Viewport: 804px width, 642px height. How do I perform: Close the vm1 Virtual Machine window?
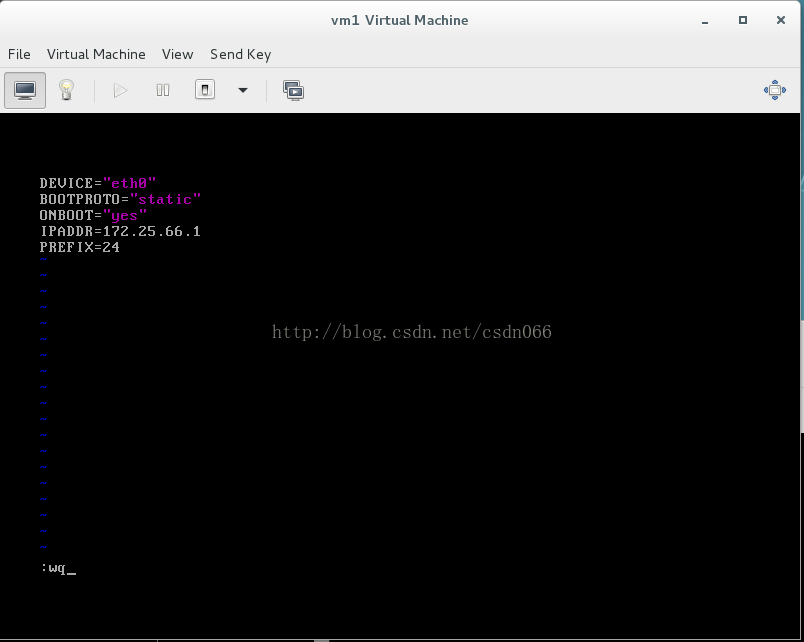point(780,20)
